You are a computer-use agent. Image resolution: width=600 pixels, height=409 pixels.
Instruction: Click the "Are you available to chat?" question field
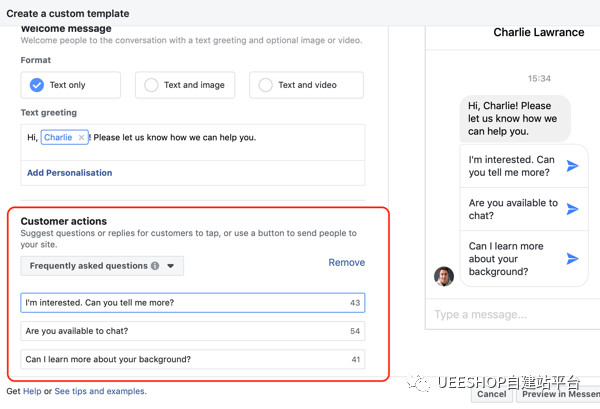180,331
